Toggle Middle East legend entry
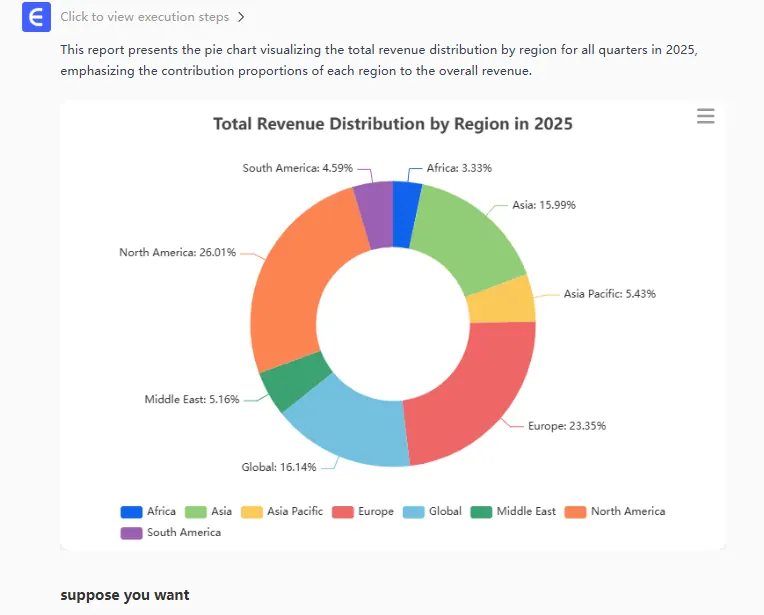The width and height of the screenshot is (764, 615). [514, 511]
